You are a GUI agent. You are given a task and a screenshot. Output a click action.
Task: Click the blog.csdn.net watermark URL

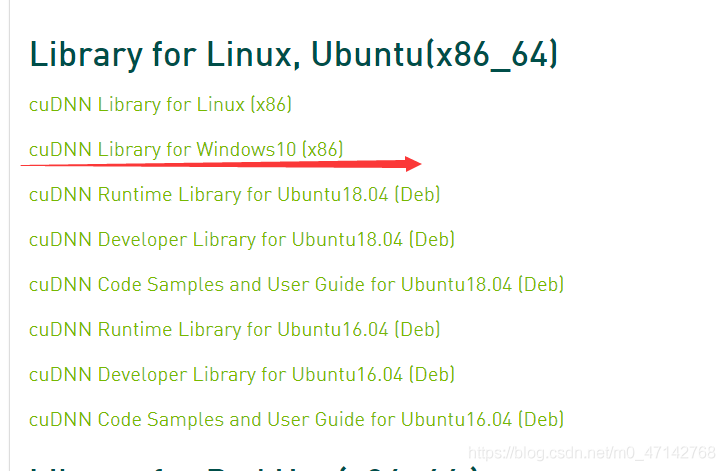(592, 453)
